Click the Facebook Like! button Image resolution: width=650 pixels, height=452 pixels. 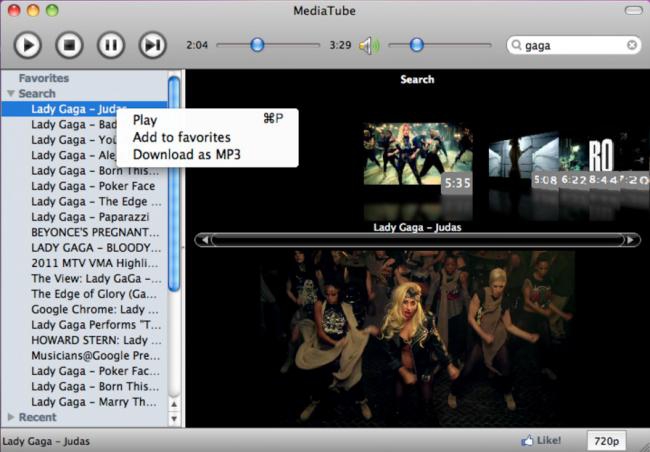pyautogui.click(x=541, y=440)
